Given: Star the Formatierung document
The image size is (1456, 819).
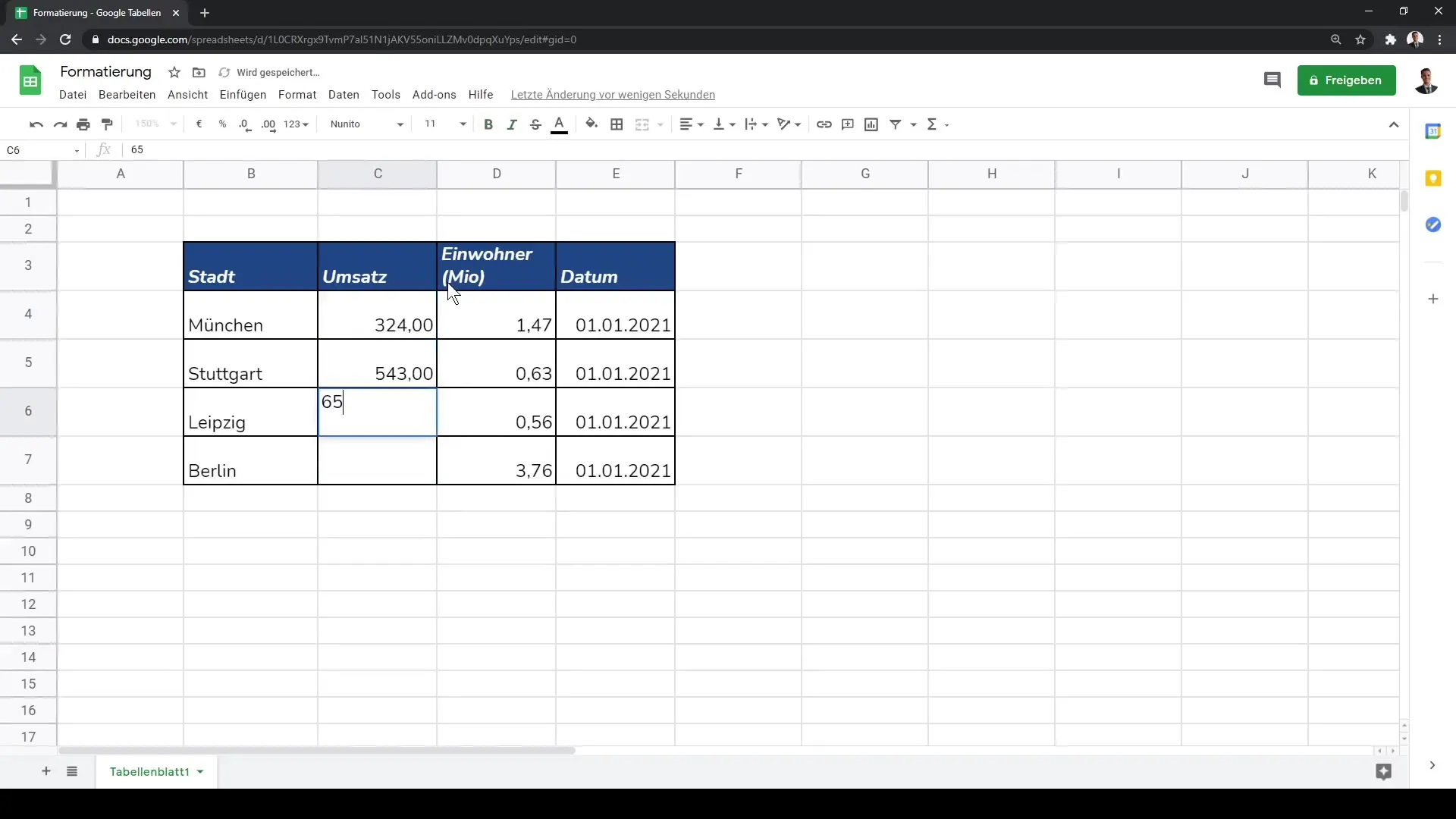Looking at the screenshot, I should (x=174, y=73).
